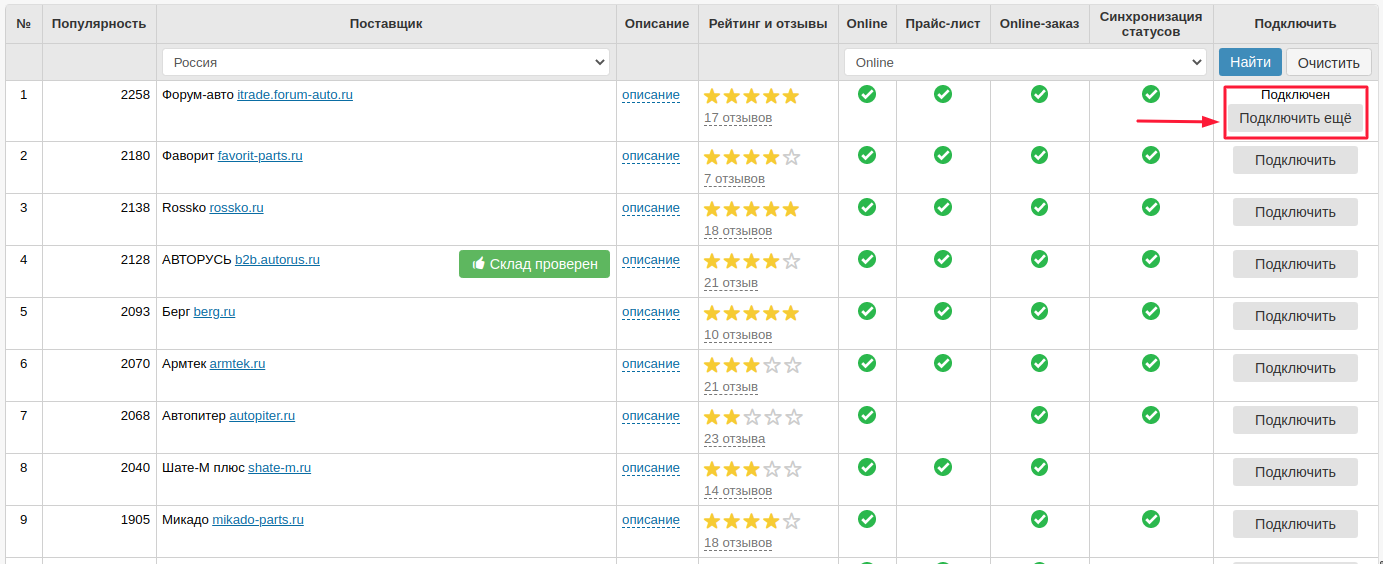Click star rating for Берг

[752, 313]
